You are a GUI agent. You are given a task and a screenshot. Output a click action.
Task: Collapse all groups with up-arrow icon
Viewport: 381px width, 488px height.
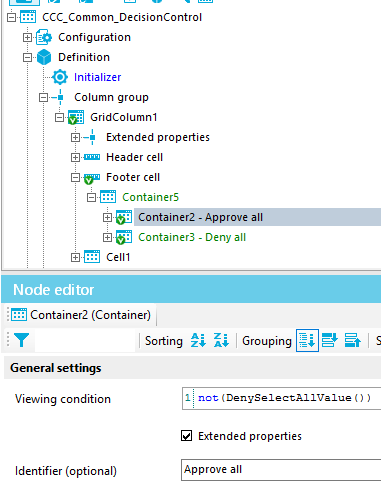(x=353, y=340)
